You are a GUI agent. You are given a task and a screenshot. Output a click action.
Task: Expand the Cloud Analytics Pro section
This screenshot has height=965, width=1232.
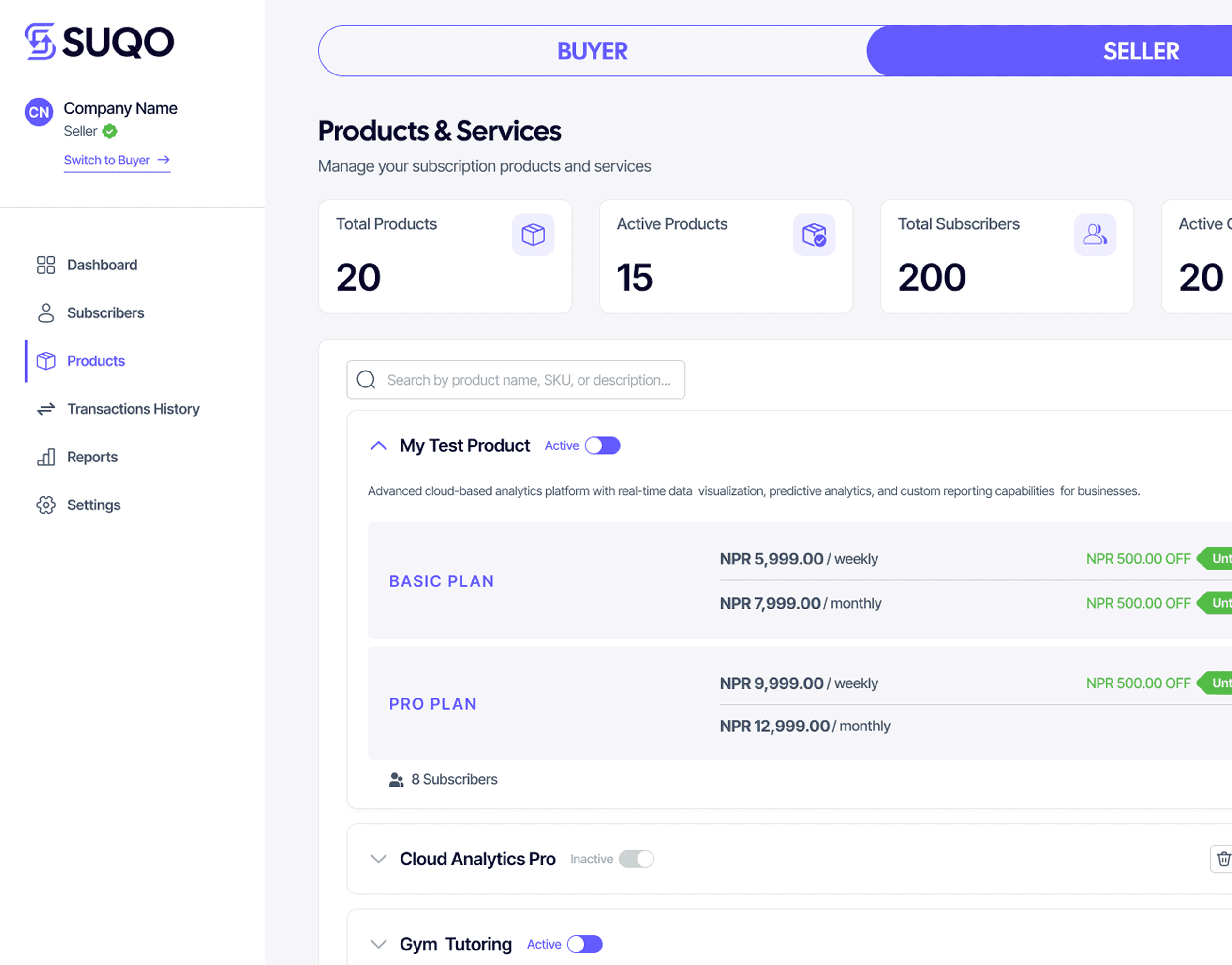(378, 860)
